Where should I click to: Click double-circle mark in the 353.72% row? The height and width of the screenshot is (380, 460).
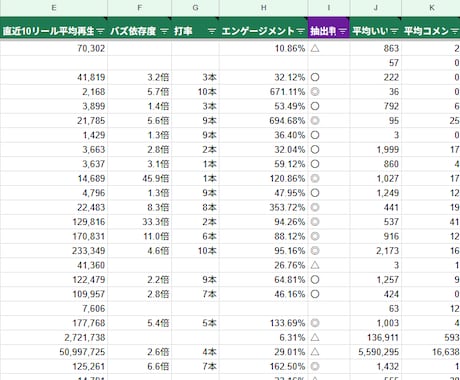tap(315, 207)
